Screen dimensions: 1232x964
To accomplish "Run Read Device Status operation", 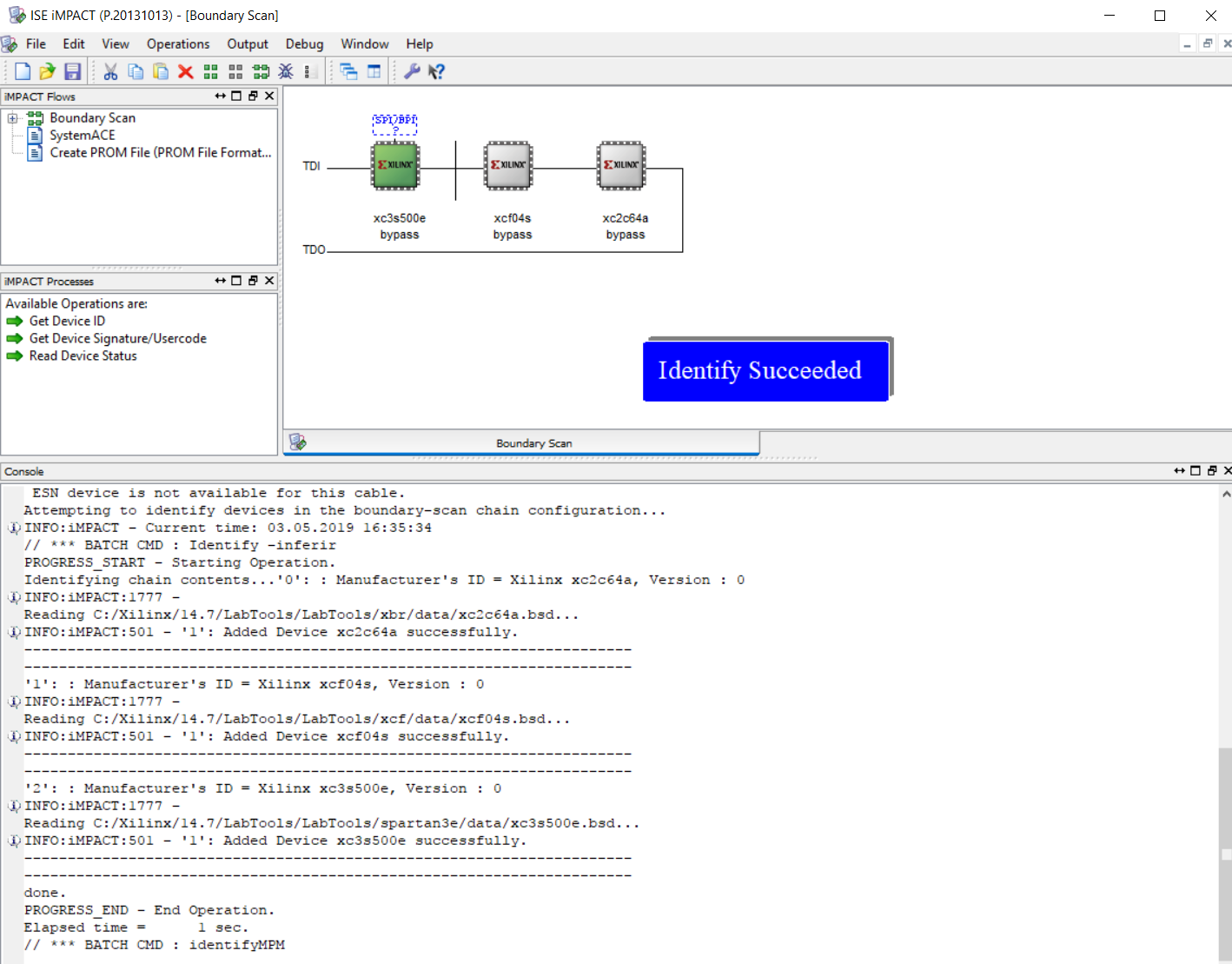I will 83,356.
